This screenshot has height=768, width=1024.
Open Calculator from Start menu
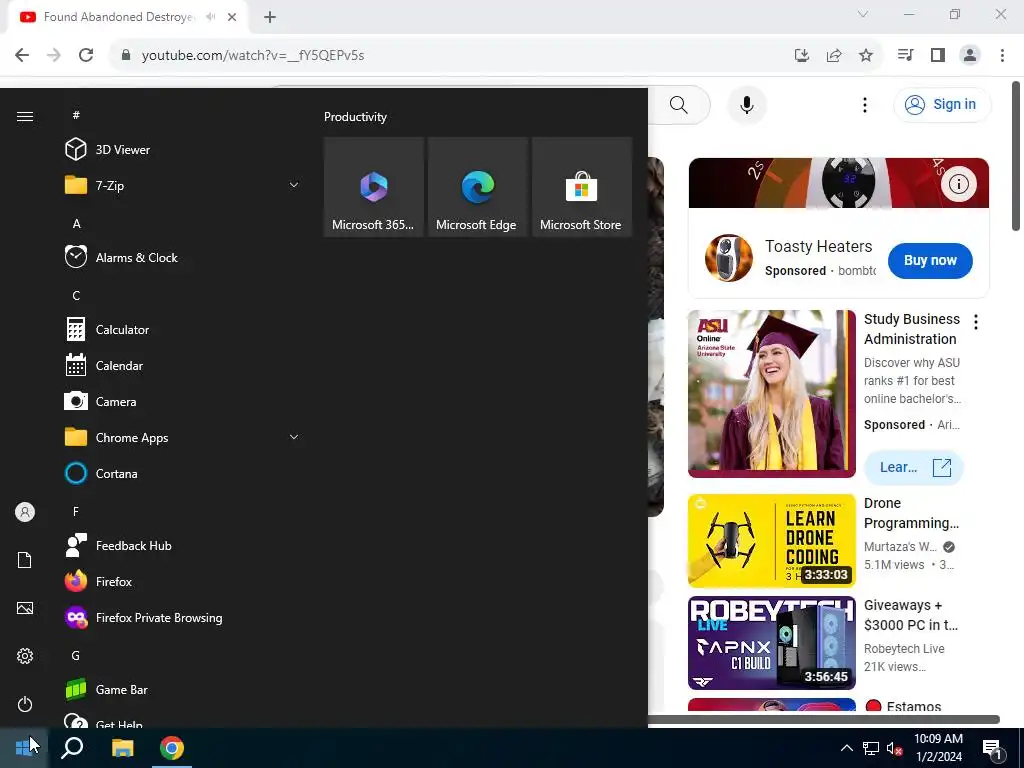pos(183,330)
